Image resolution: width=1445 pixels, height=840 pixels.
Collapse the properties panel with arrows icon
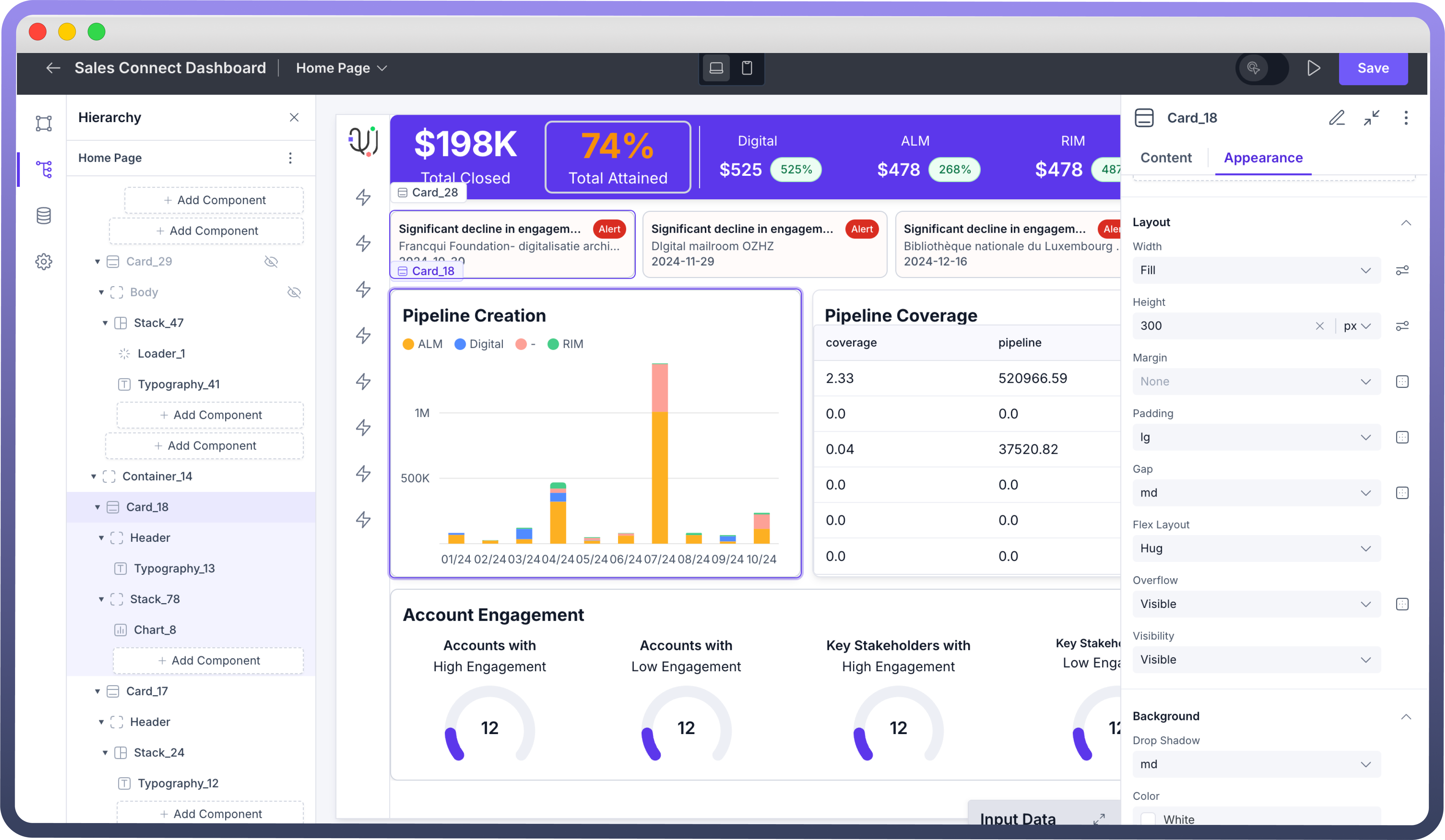tap(1371, 118)
